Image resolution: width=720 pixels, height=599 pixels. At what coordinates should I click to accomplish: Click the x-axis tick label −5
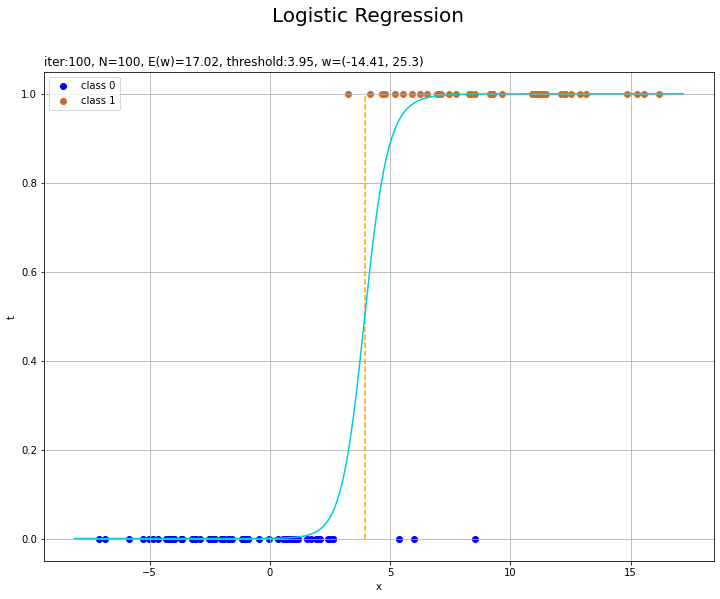tap(148, 572)
